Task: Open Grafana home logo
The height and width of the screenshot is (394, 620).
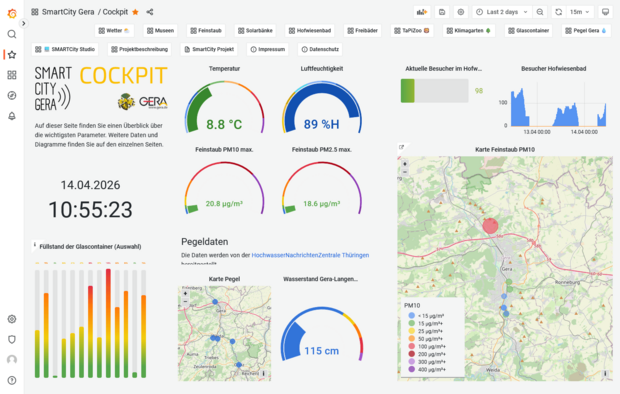Action: (12, 14)
